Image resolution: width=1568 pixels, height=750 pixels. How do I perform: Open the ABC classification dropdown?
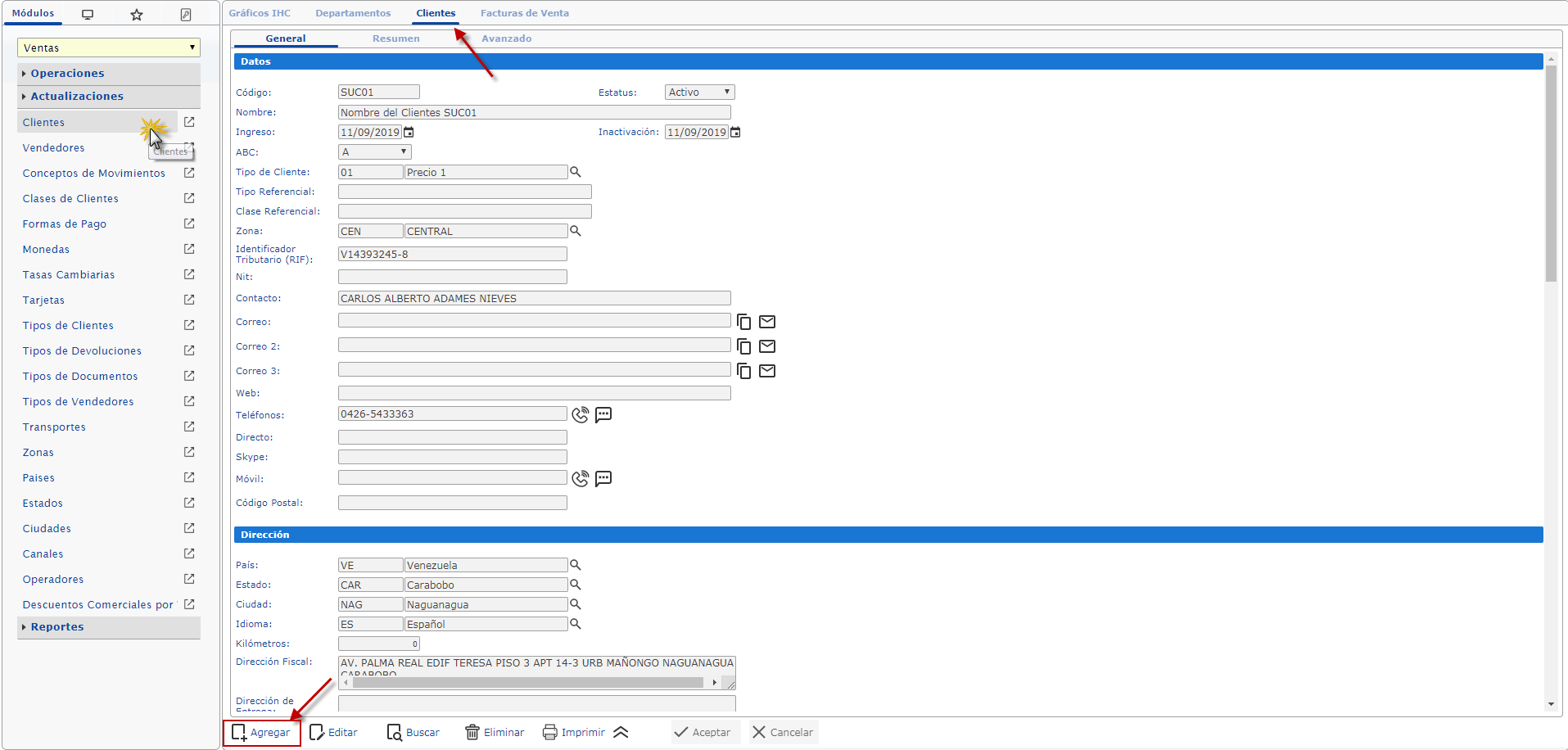coord(375,152)
